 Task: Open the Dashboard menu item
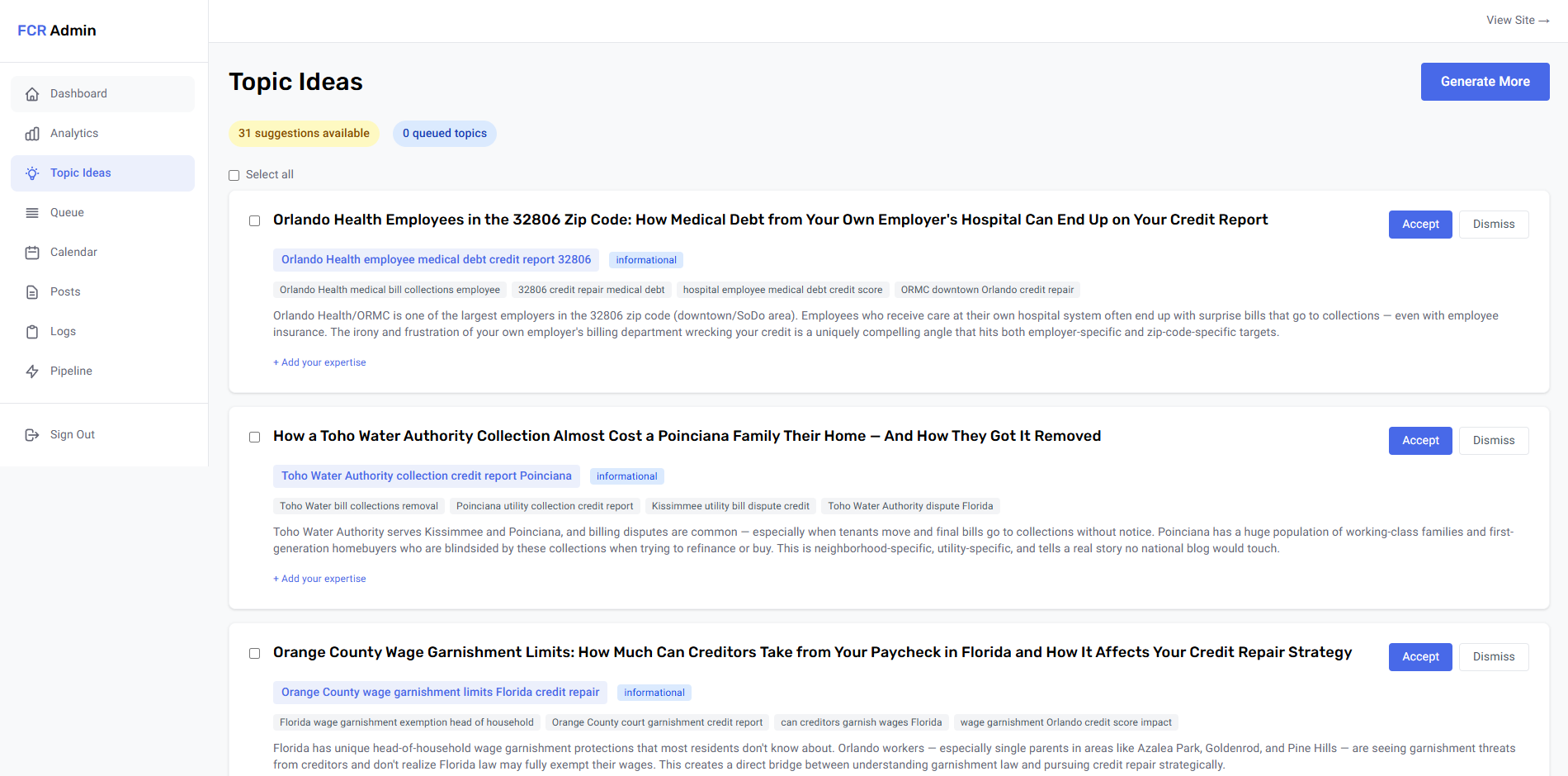[103, 94]
